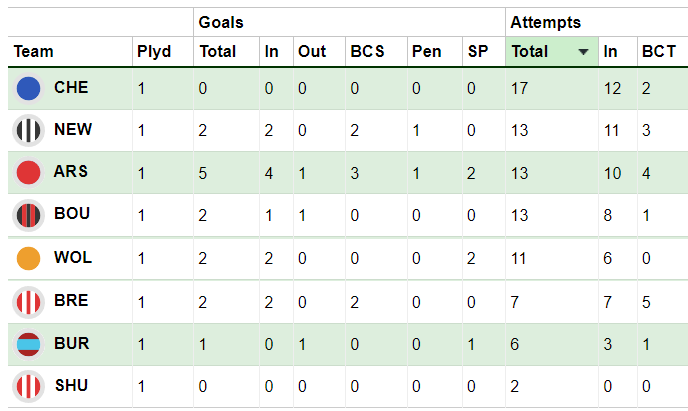Click the Arsenal red circle badge
688x411 pixels.
[x=29, y=172]
